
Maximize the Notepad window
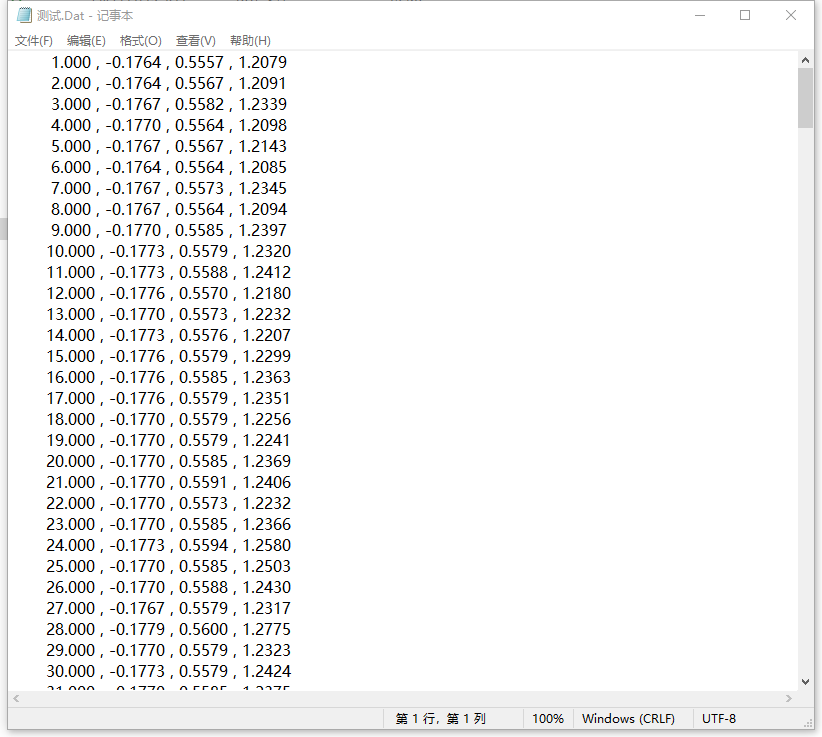click(745, 16)
